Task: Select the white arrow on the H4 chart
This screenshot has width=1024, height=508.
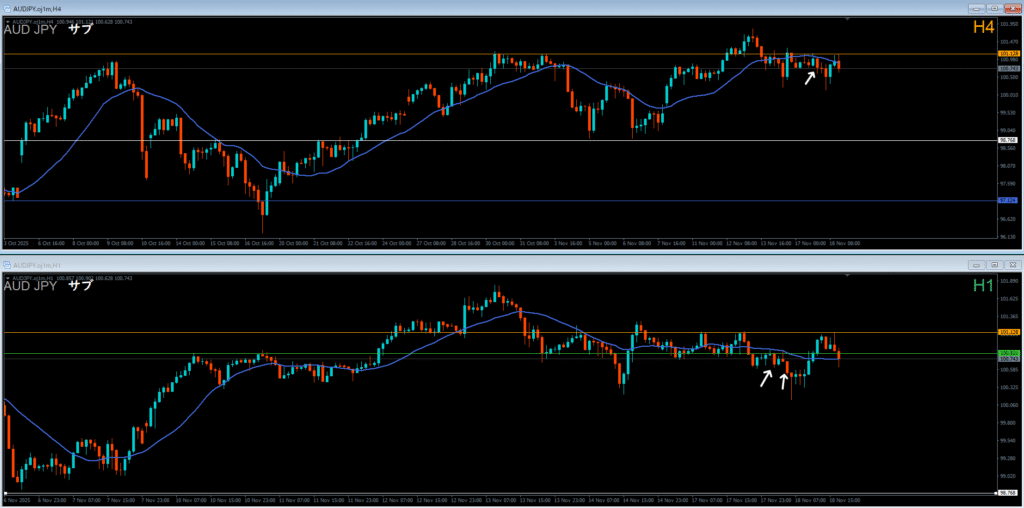Action: [x=810, y=77]
